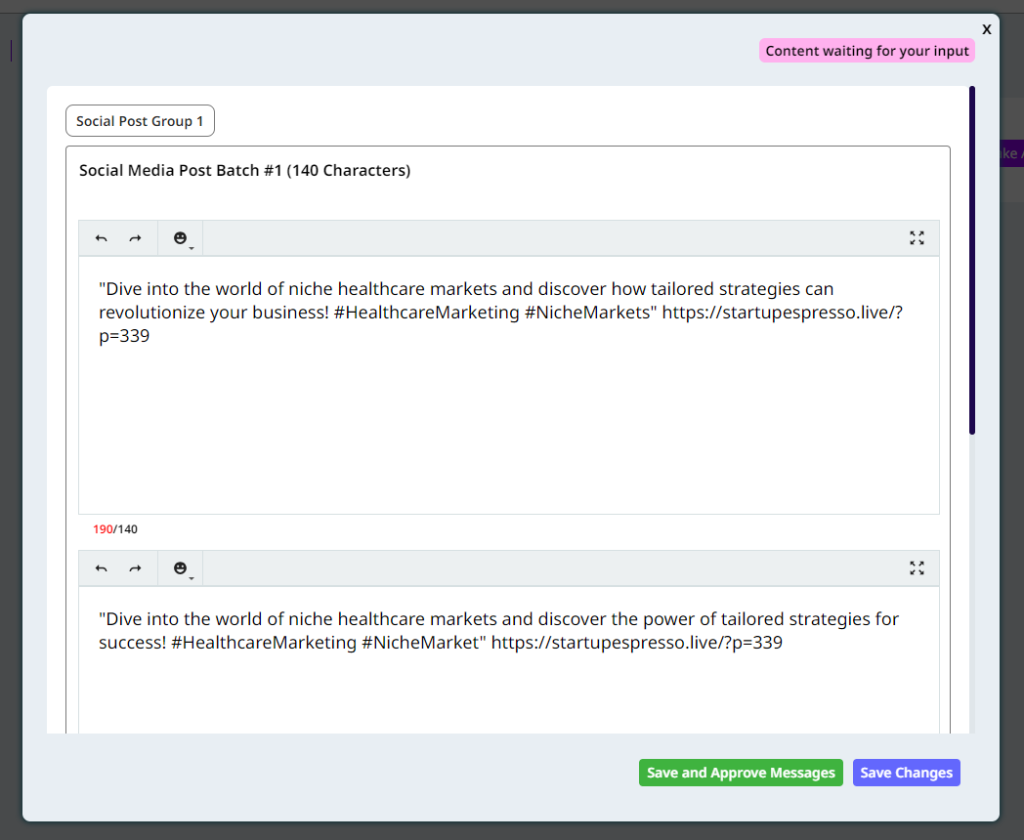Click the 'Social Media Post Batch #1' heading
Image resolution: width=1024 pixels, height=840 pixels.
245,170
